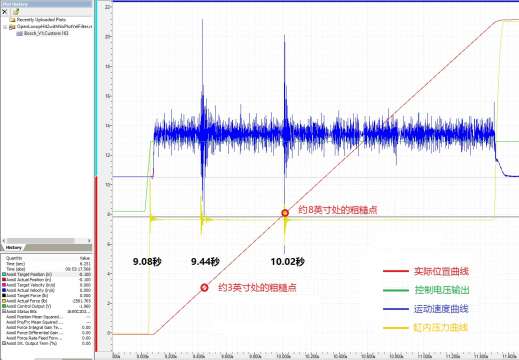Click the red rough-point marker near 3 inches
519x360 pixels.
(x=204, y=287)
